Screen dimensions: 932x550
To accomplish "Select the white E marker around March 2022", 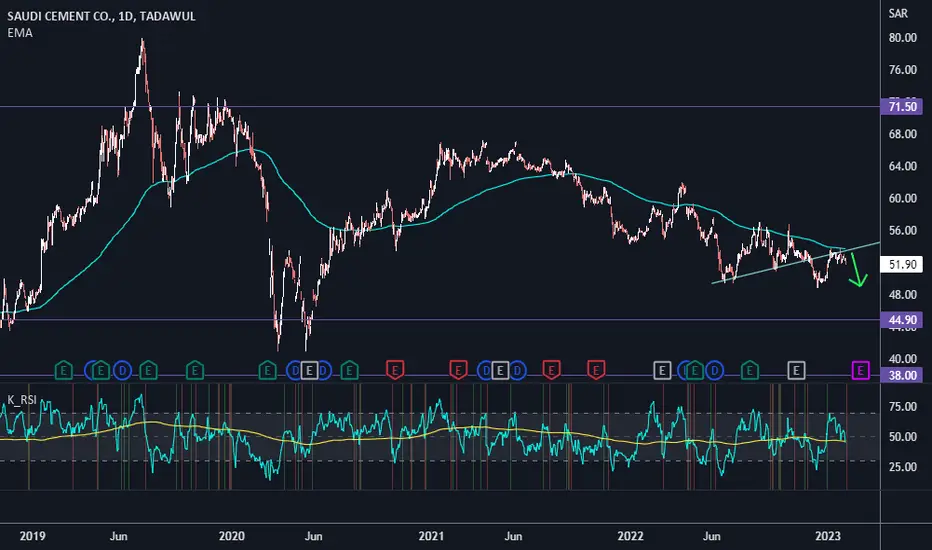I will [662, 370].
